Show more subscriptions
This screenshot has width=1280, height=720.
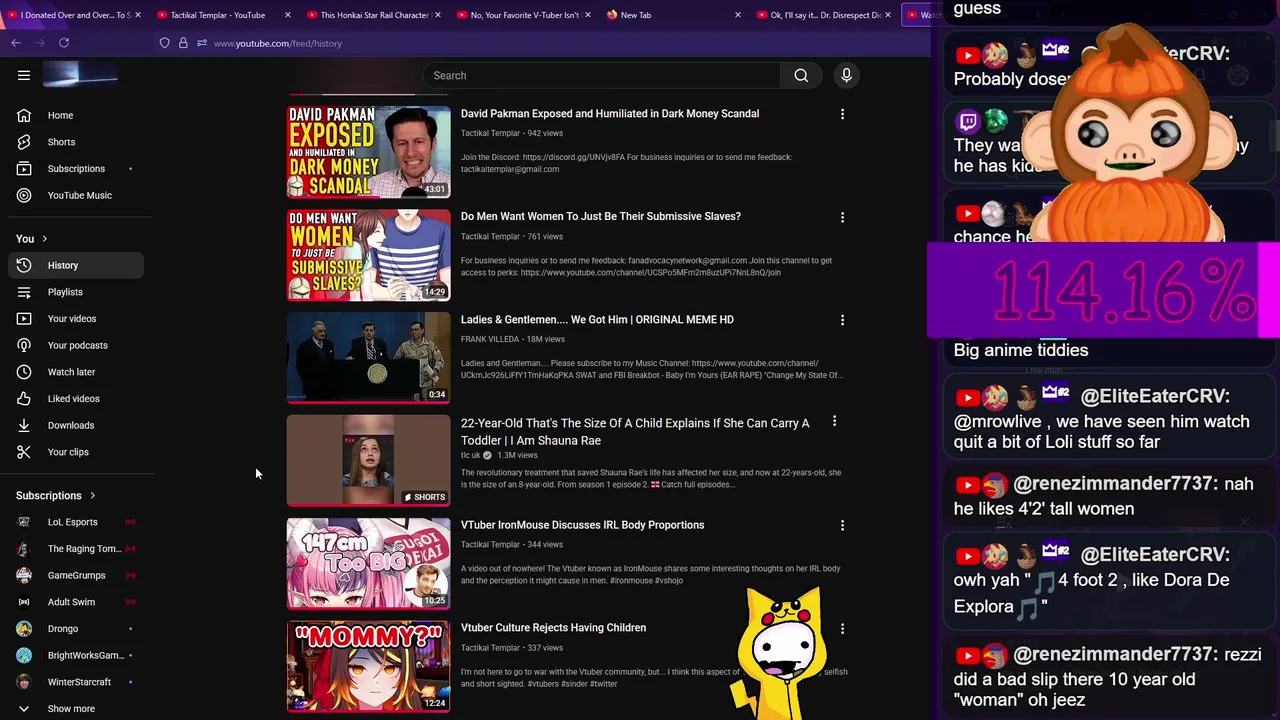(x=76, y=708)
